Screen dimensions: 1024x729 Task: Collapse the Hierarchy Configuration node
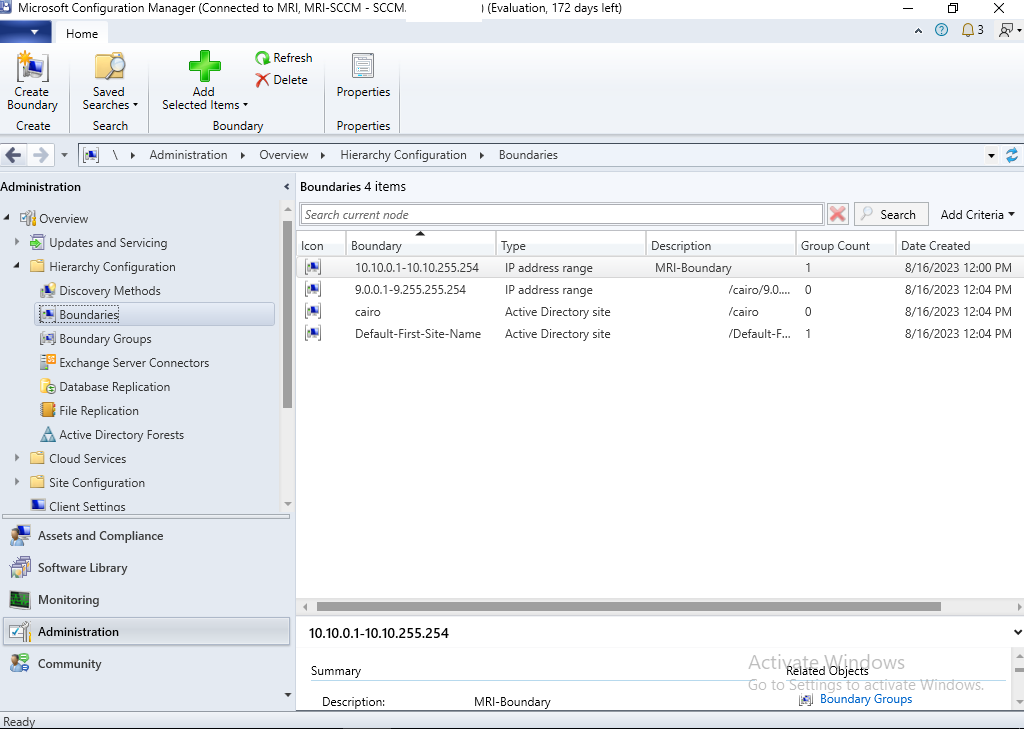point(17,267)
